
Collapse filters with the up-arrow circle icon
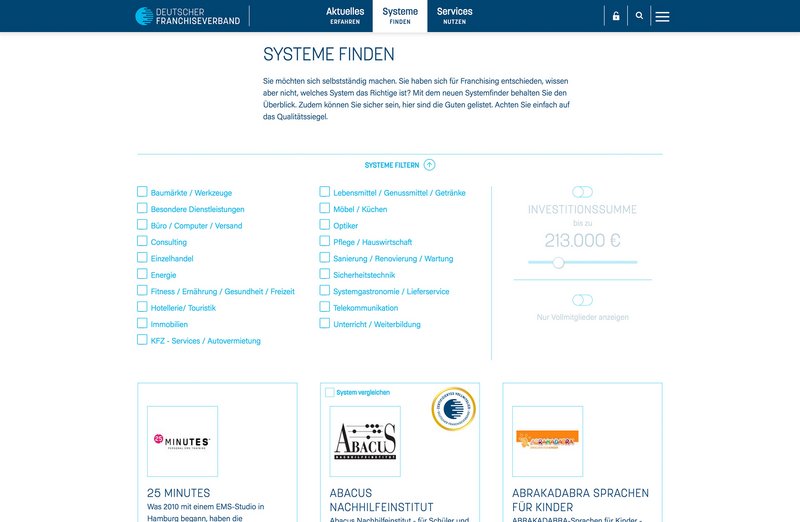[x=430, y=165]
